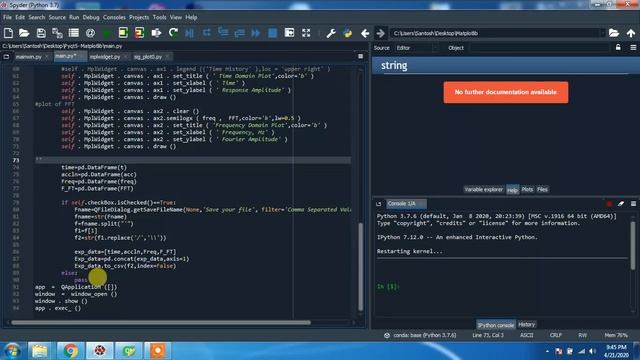Viewport: 640px width, 360px height.
Task: Select the IPython console tab
Action: point(496,325)
